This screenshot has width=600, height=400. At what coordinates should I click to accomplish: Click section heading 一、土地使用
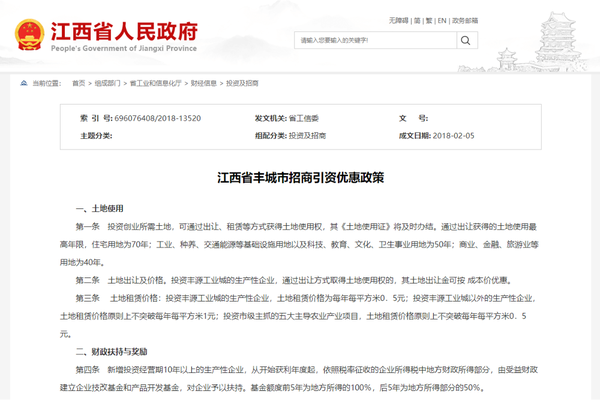[99, 209]
